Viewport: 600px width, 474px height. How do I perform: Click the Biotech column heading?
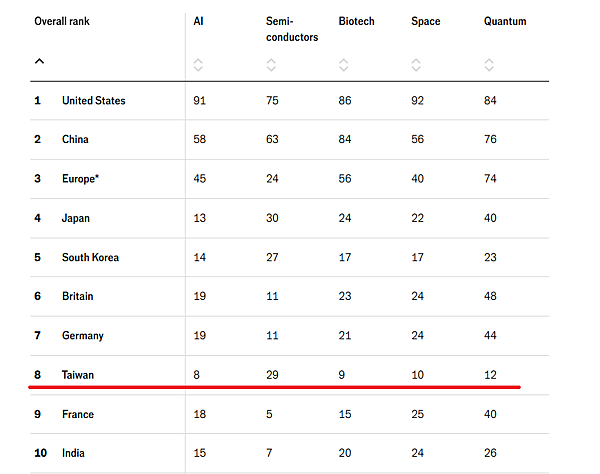[x=356, y=21]
